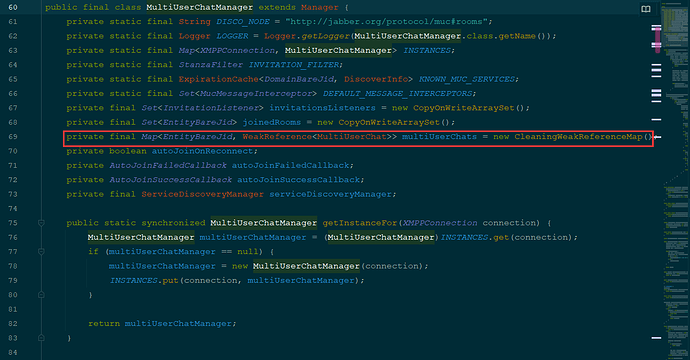Click the InvitationListener type name
The height and width of the screenshot is (360, 690).
click(x=210, y=108)
